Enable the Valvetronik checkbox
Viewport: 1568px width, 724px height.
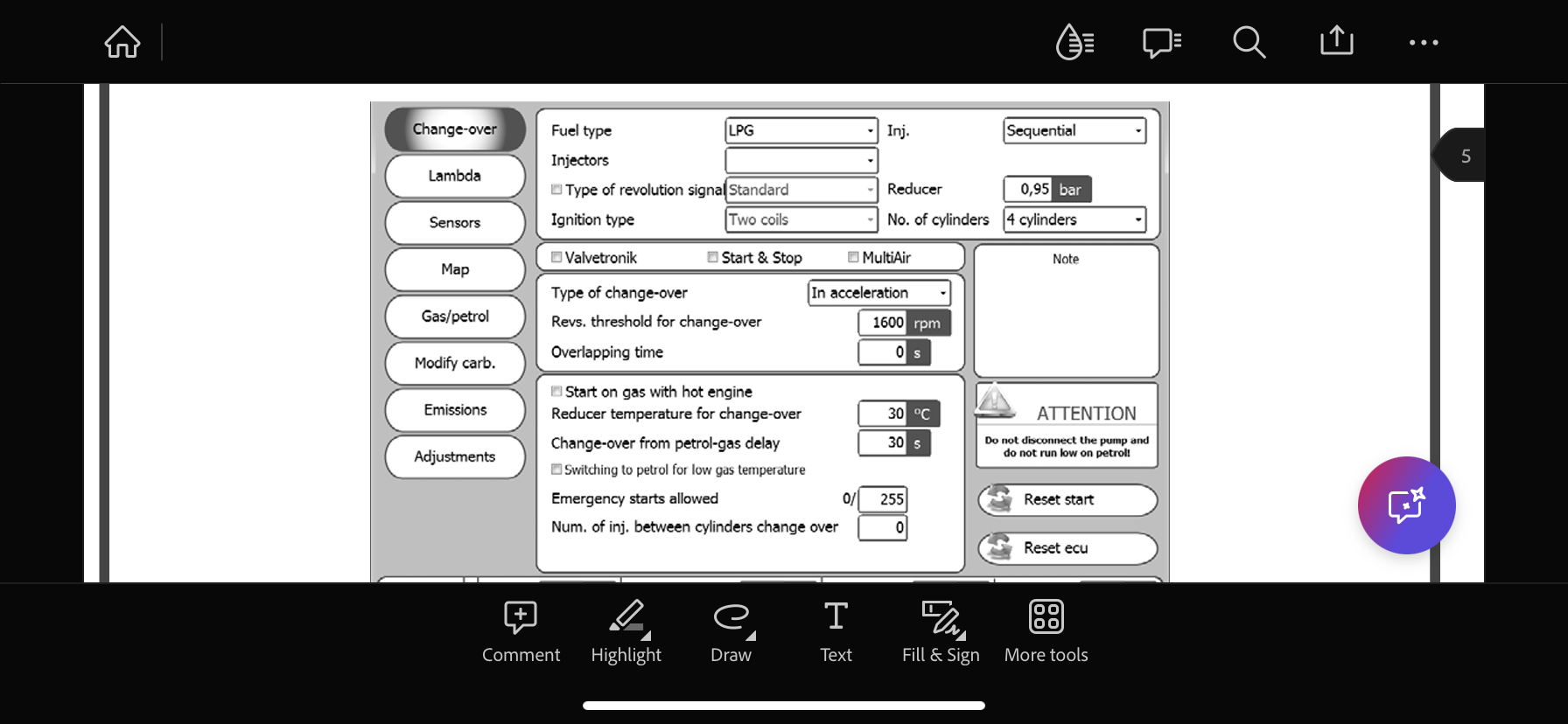tap(556, 257)
